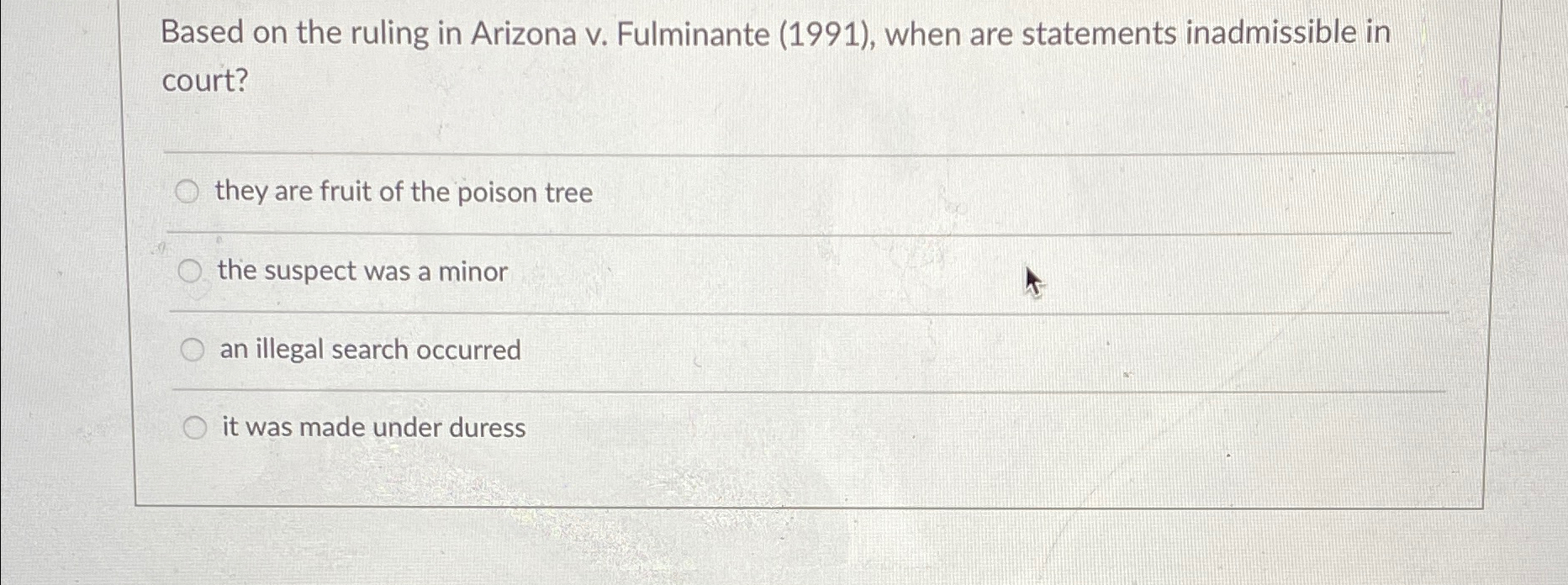Image resolution: width=1568 pixels, height=585 pixels.
Task: Click the answer text 'an illegal search occurred'
Action: 369,350
